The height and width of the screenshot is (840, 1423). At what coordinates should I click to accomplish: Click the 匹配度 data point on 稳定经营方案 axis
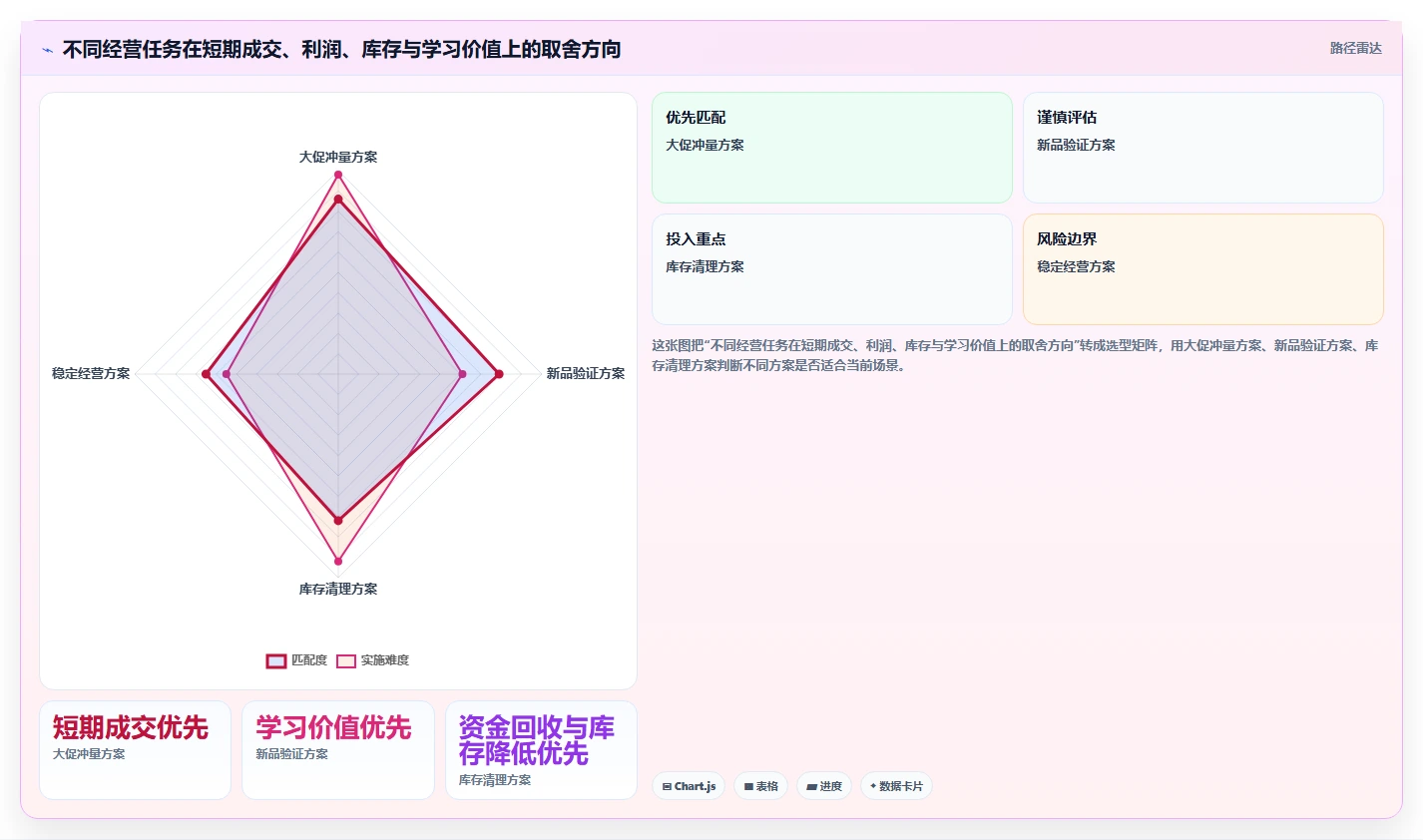(206, 374)
